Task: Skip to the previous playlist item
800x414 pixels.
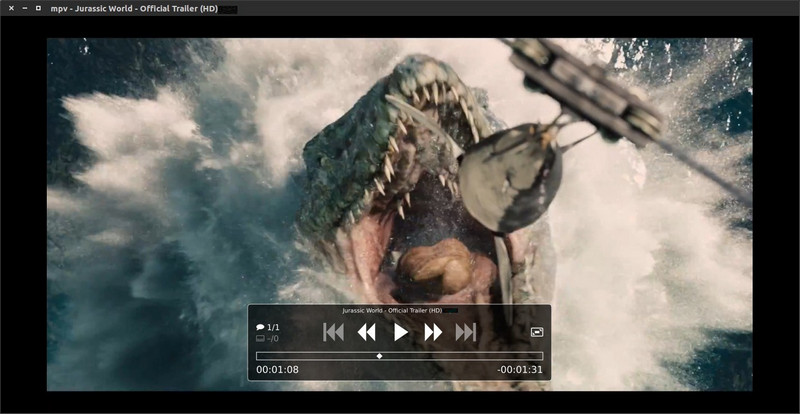Action: click(x=334, y=332)
